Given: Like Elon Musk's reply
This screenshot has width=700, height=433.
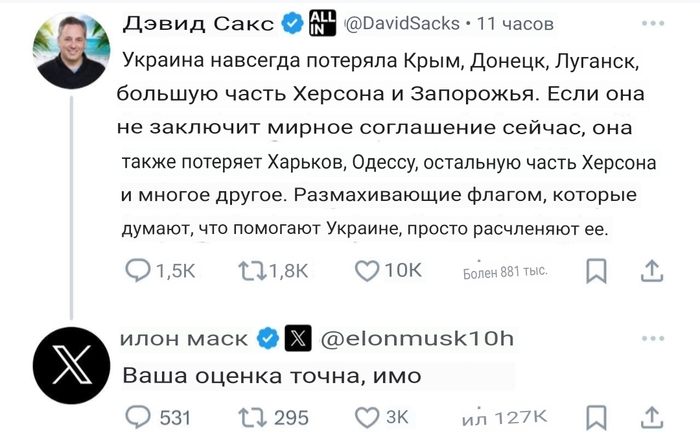Looking at the screenshot, I should [368, 417].
